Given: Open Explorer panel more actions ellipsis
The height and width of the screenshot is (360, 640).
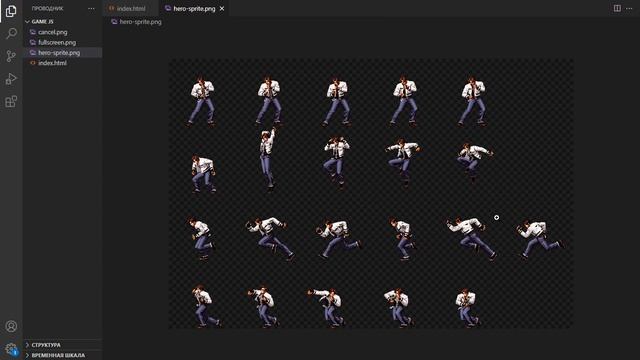Looking at the screenshot, I should coord(91,8).
